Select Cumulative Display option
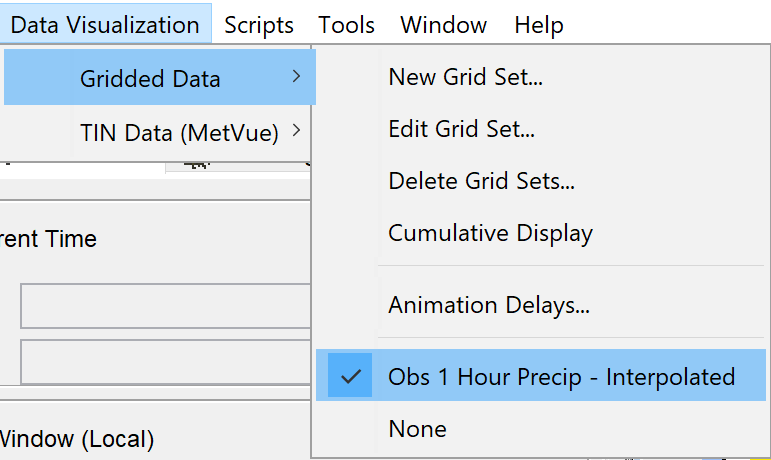 541,233
